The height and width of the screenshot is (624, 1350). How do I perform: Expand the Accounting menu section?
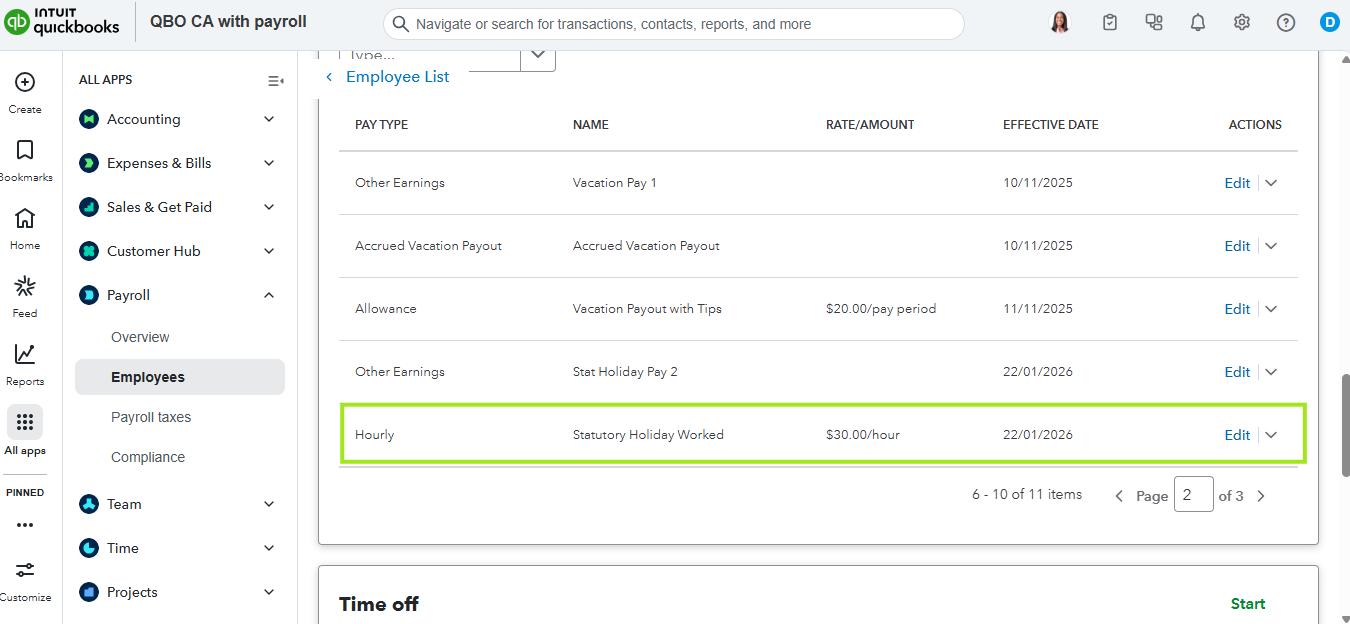pos(268,119)
